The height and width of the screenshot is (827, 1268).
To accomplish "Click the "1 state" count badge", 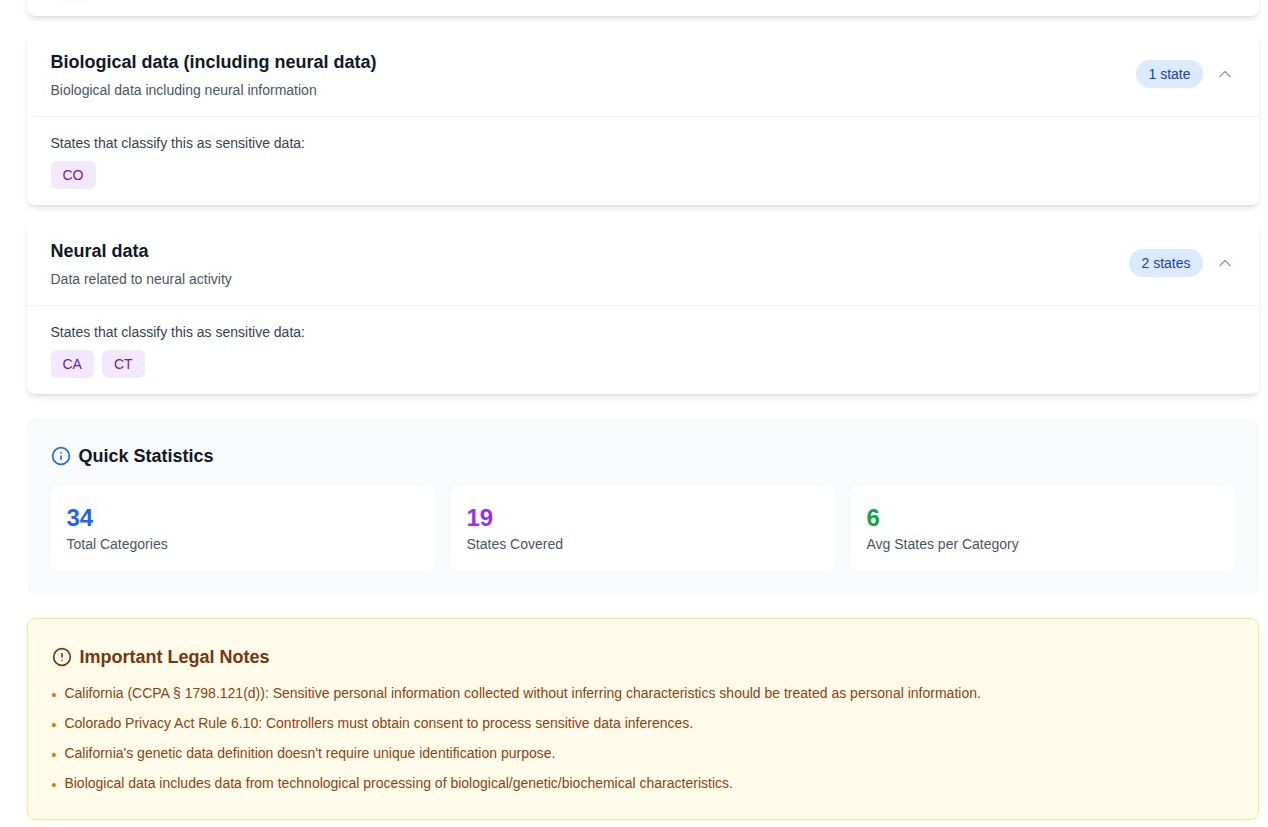I will pyautogui.click(x=1168, y=74).
